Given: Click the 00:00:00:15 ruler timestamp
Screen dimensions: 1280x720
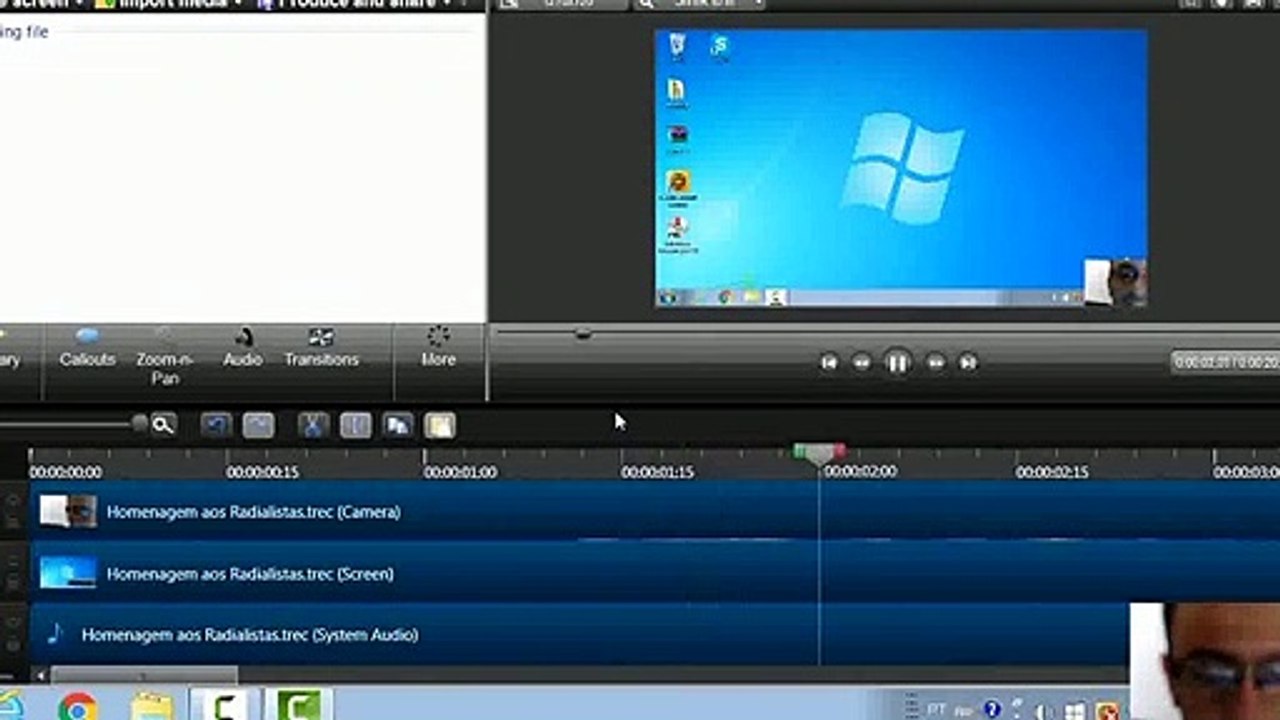Looking at the screenshot, I should click(x=263, y=472).
